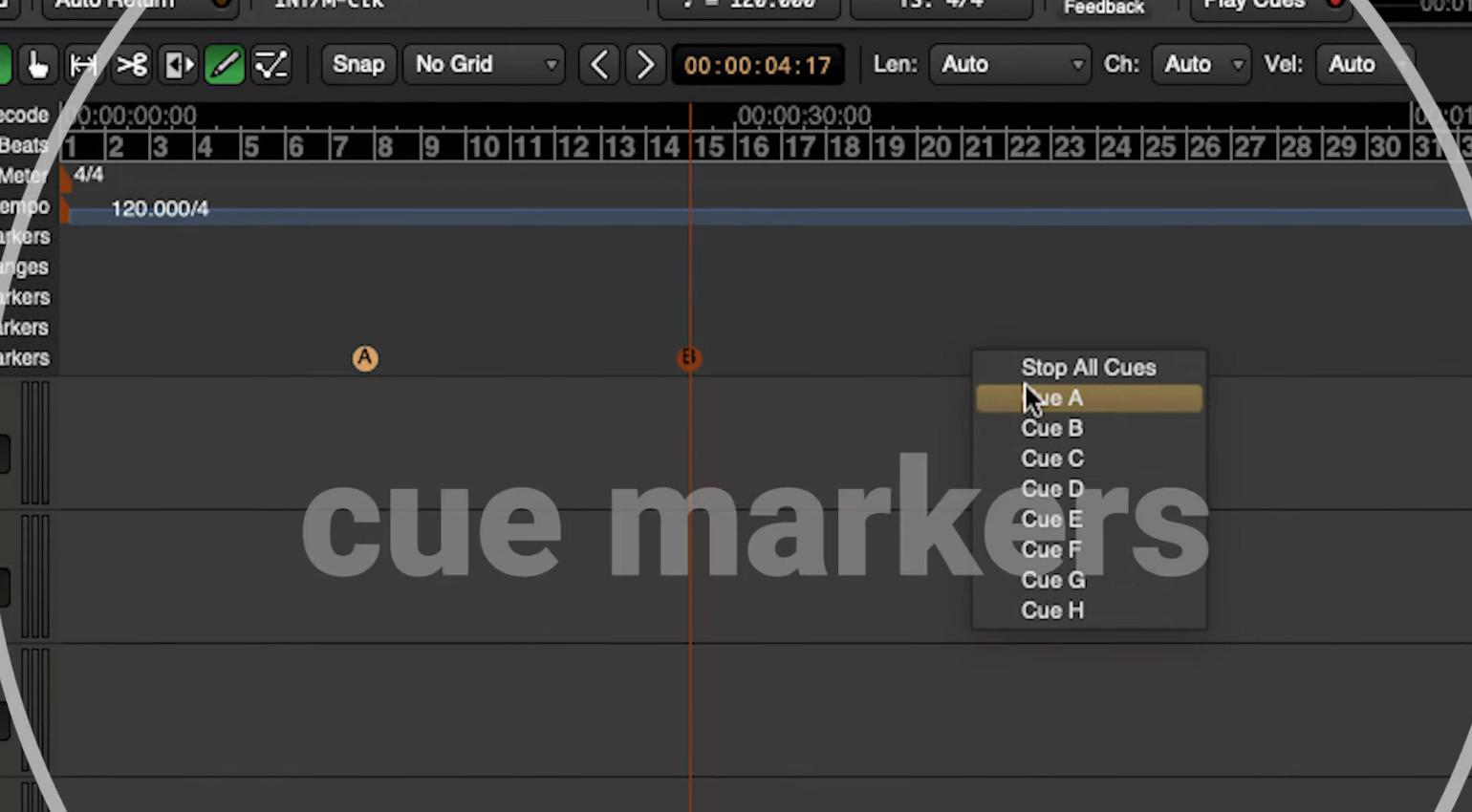1472x812 pixels.
Task: Click the Feedback button
Action: point(1104,9)
